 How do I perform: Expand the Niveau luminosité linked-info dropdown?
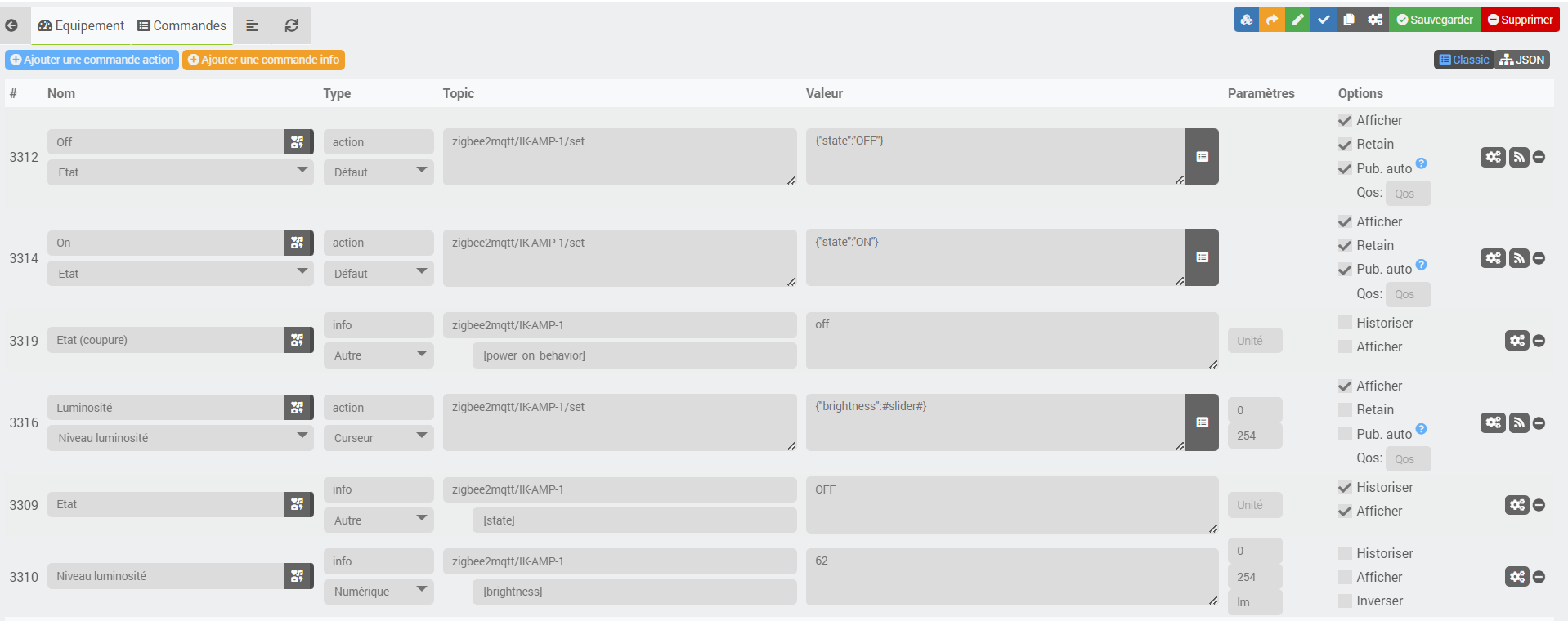pyautogui.click(x=180, y=437)
